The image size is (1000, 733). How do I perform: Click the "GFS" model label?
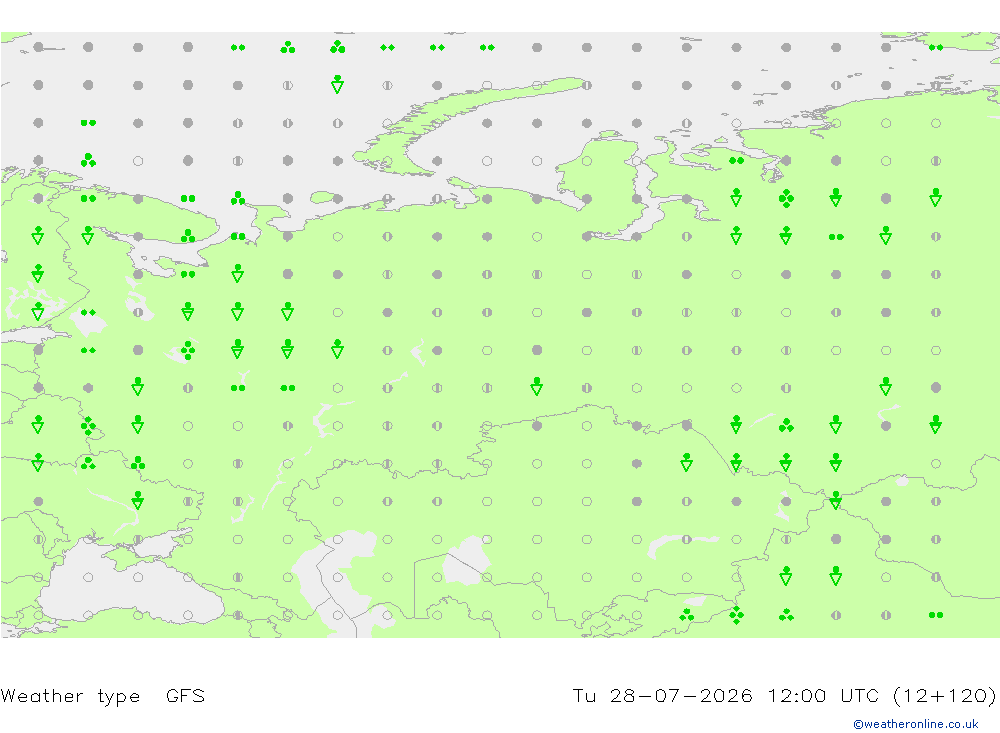pyautogui.click(x=185, y=695)
